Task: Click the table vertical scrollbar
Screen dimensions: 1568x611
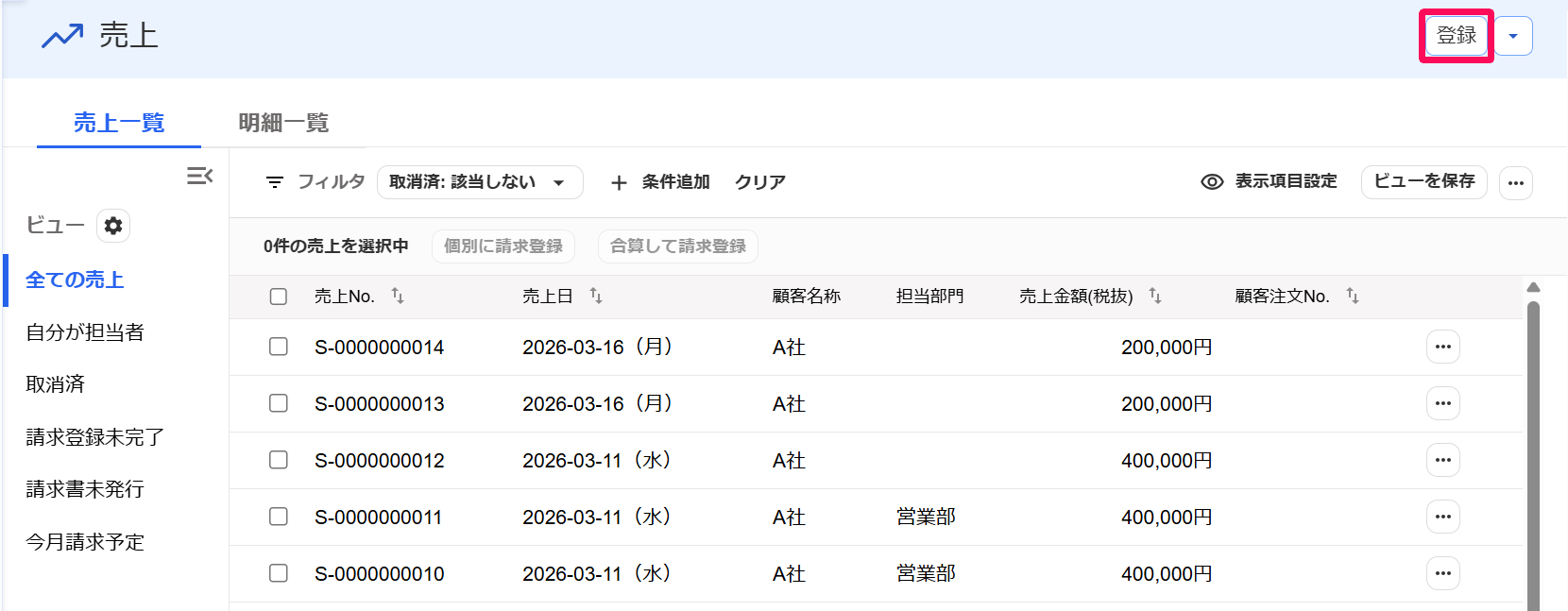Action: 1533,455
